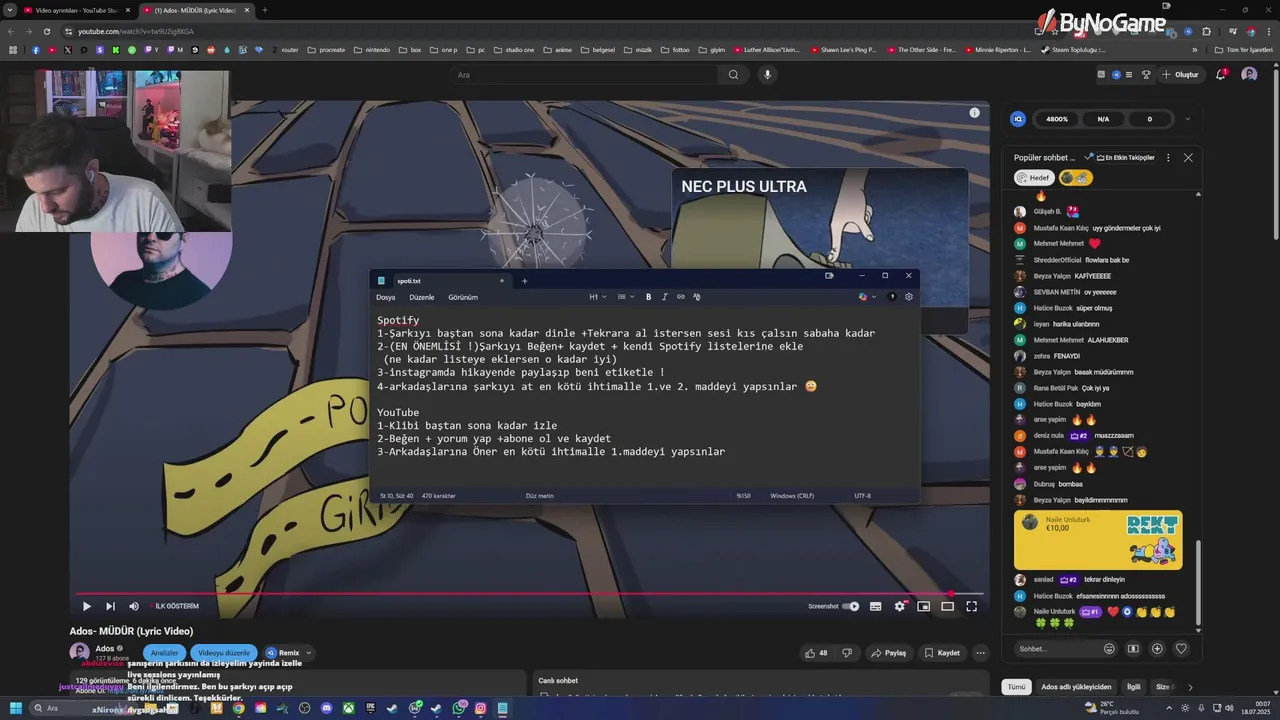Click the blue IQ badge

[1019, 119]
